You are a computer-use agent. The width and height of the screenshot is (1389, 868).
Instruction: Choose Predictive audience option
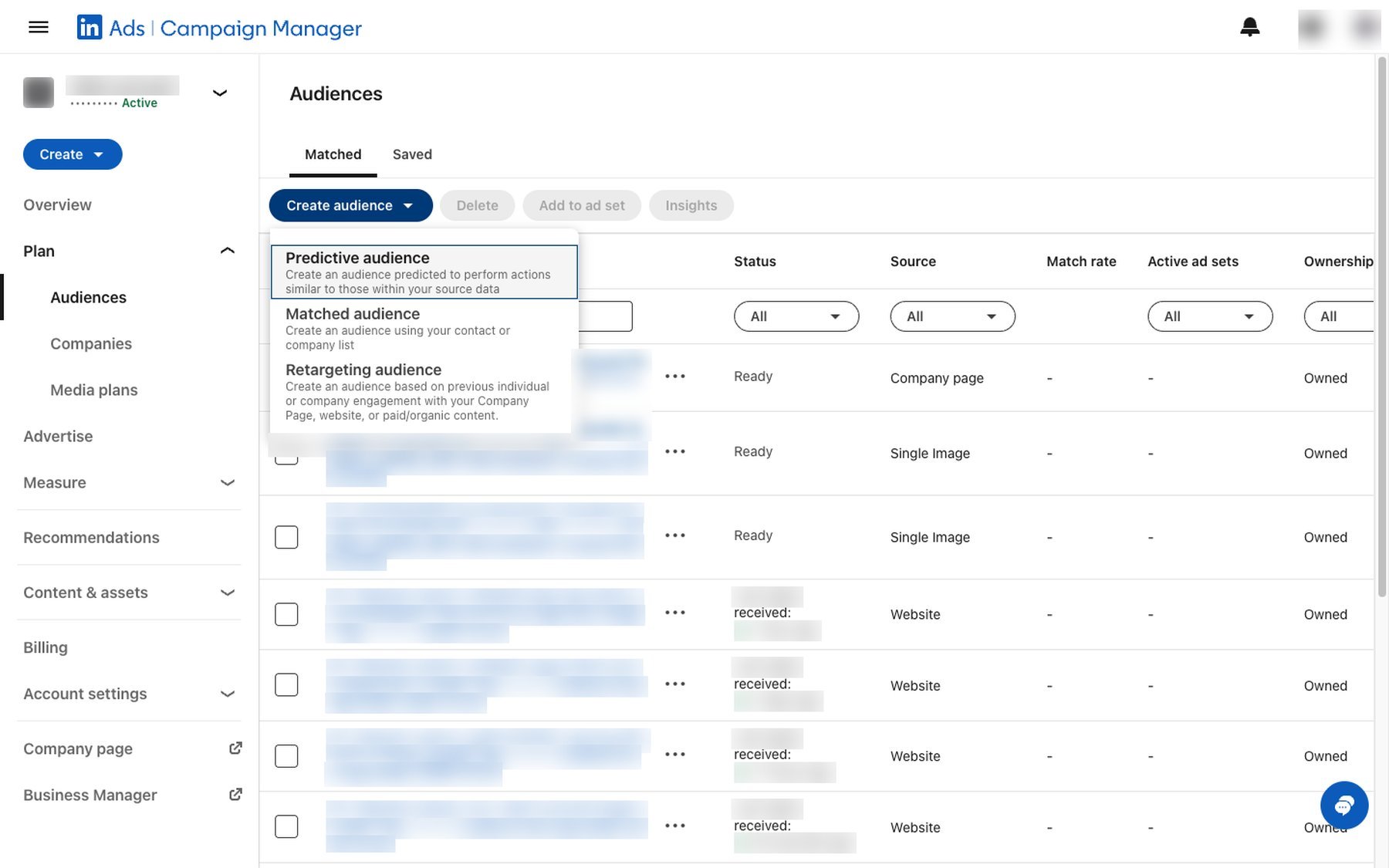pos(424,272)
